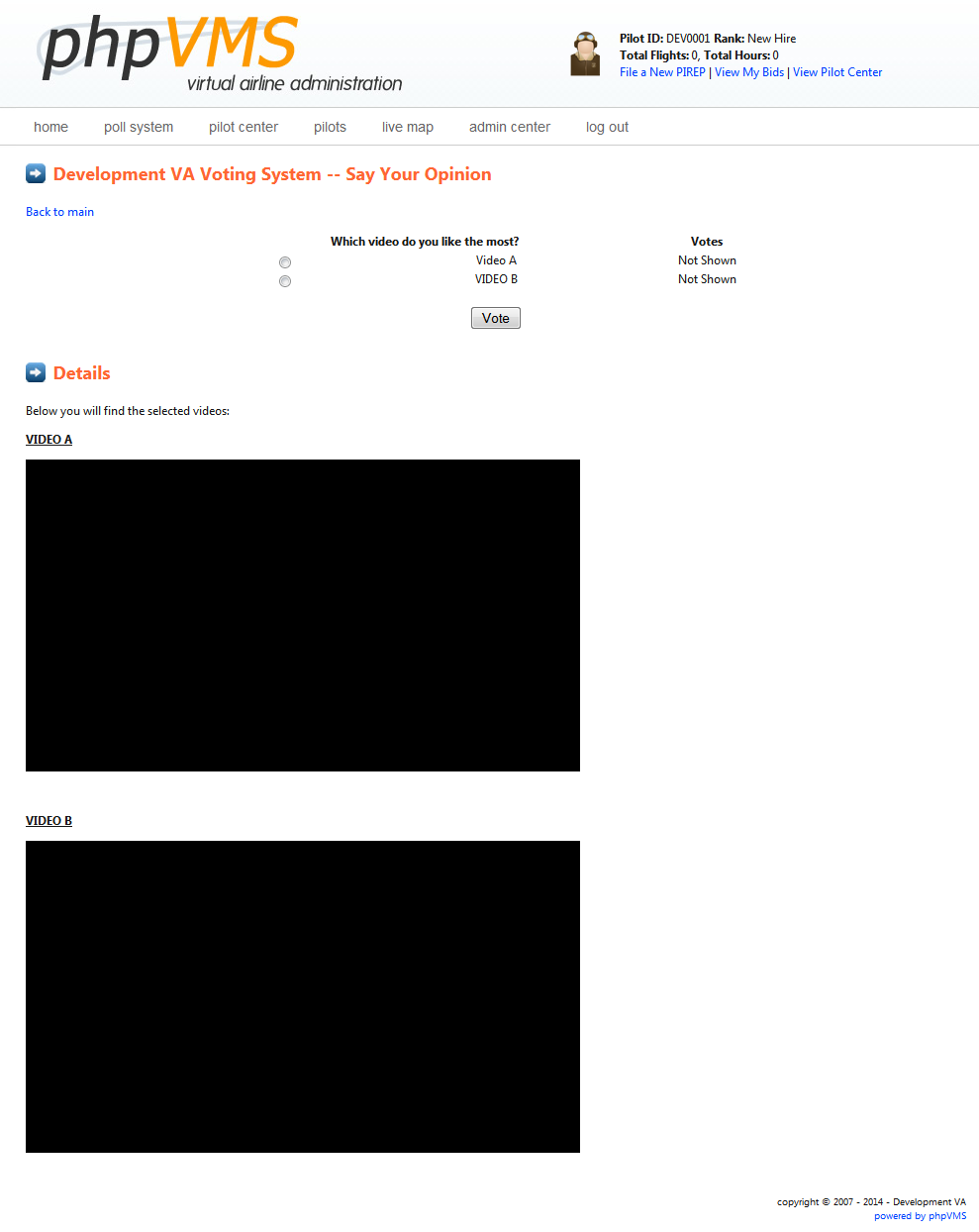Click underlined VIDEO A heading
This screenshot has width=979, height=1232.
pyautogui.click(x=49, y=440)
